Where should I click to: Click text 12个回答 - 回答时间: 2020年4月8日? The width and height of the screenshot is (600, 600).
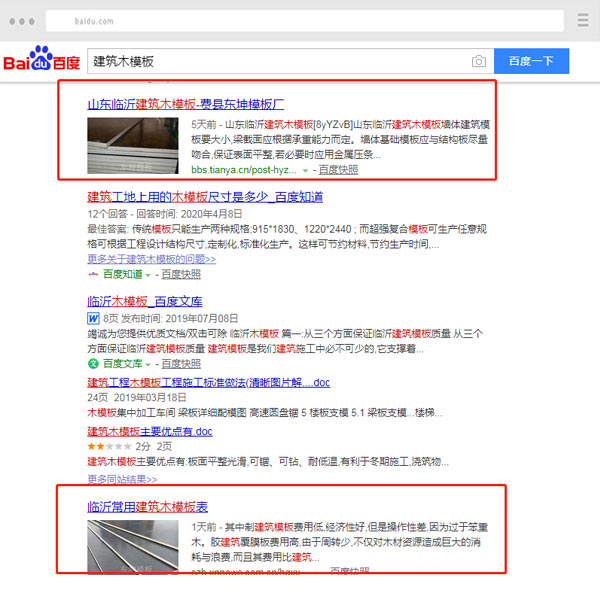[165, 214]
